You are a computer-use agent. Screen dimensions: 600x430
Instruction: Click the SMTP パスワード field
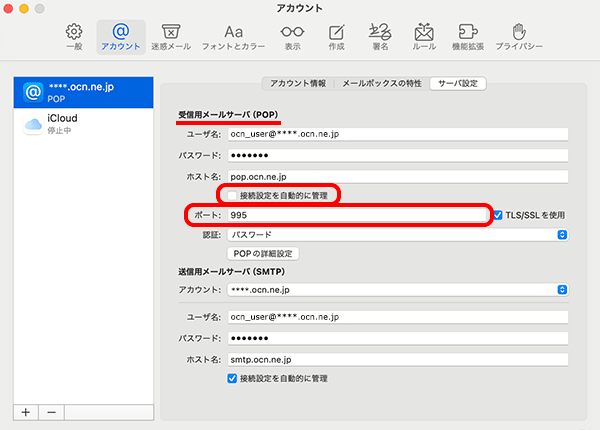(x=398, y=338)
